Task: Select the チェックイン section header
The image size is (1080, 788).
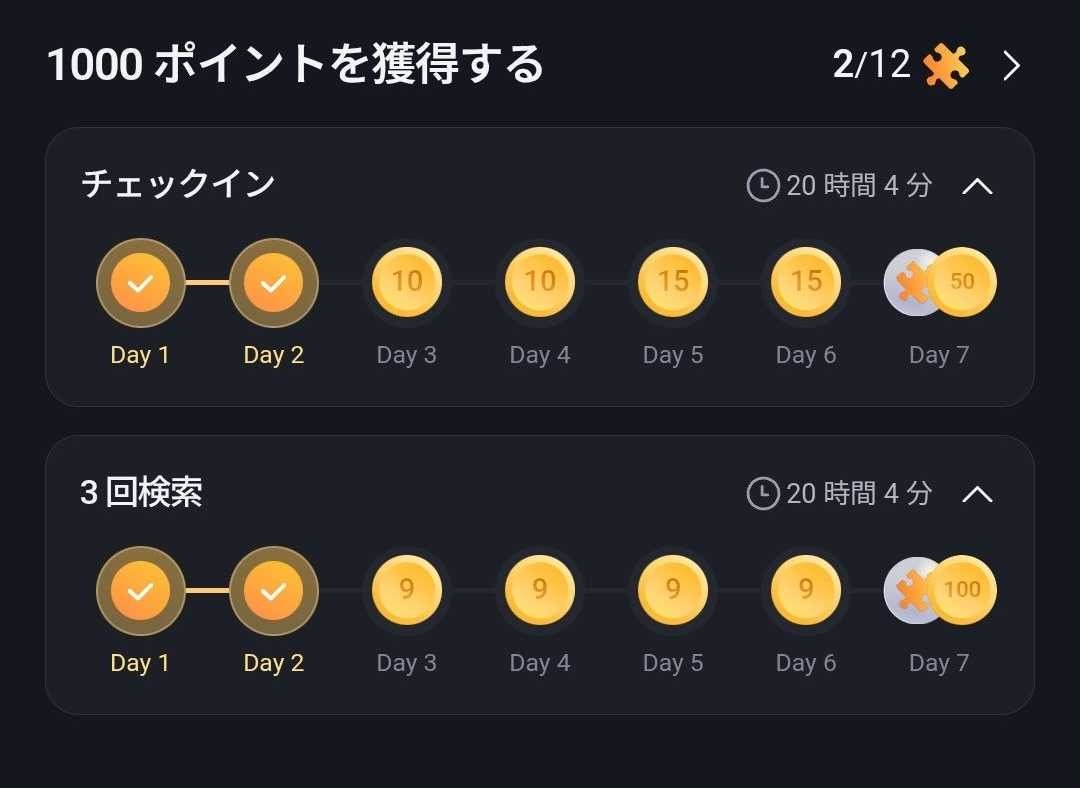Action: coord(176,184)
